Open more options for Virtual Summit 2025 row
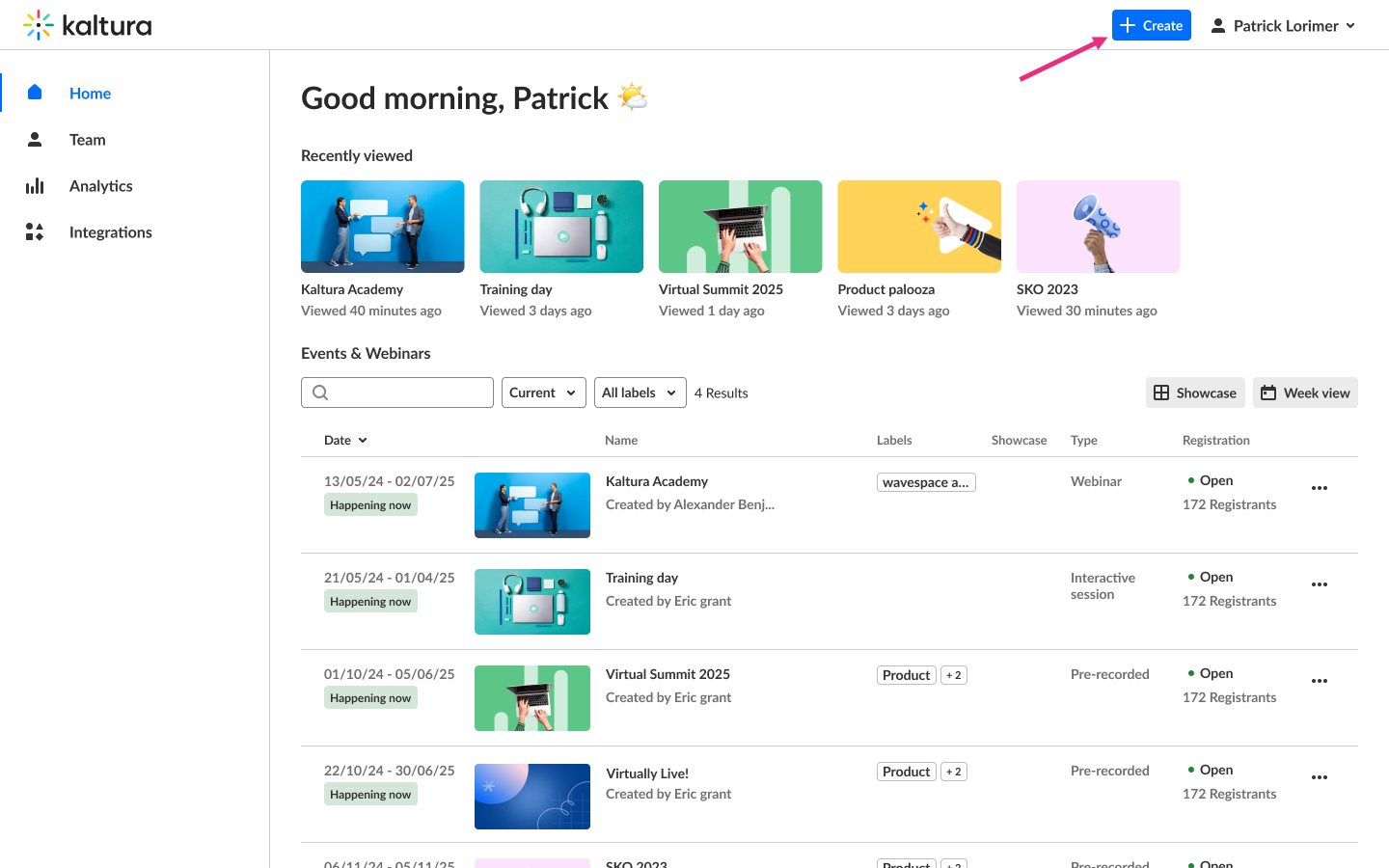The image size is (1389, 868). (x=1320, y=681)
